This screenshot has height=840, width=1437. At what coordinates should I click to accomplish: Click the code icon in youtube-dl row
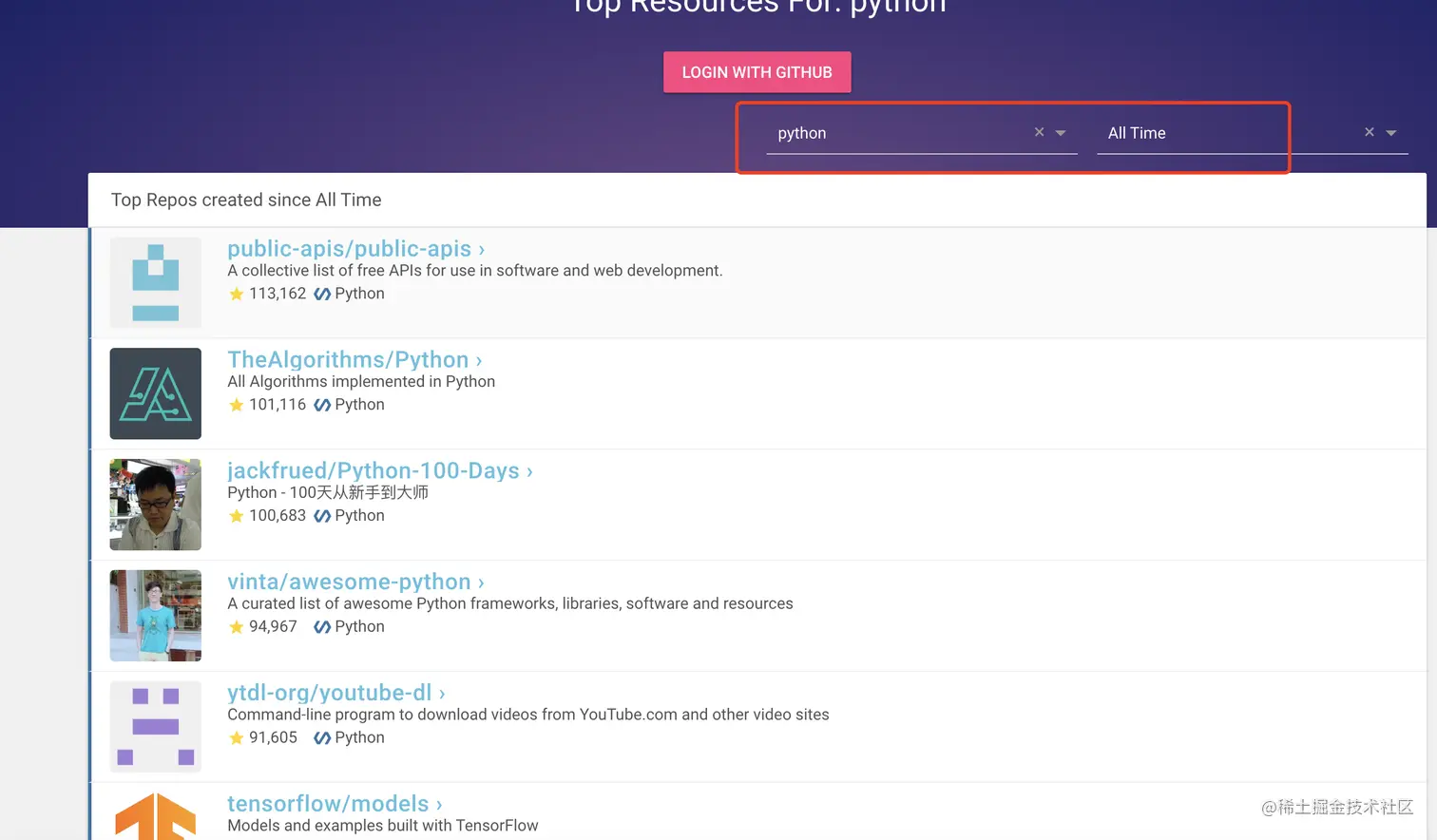point(322,738)
